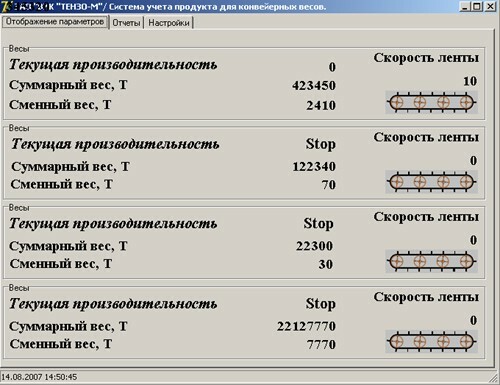
Task: Minimize the application window
Action: point(466,6)
